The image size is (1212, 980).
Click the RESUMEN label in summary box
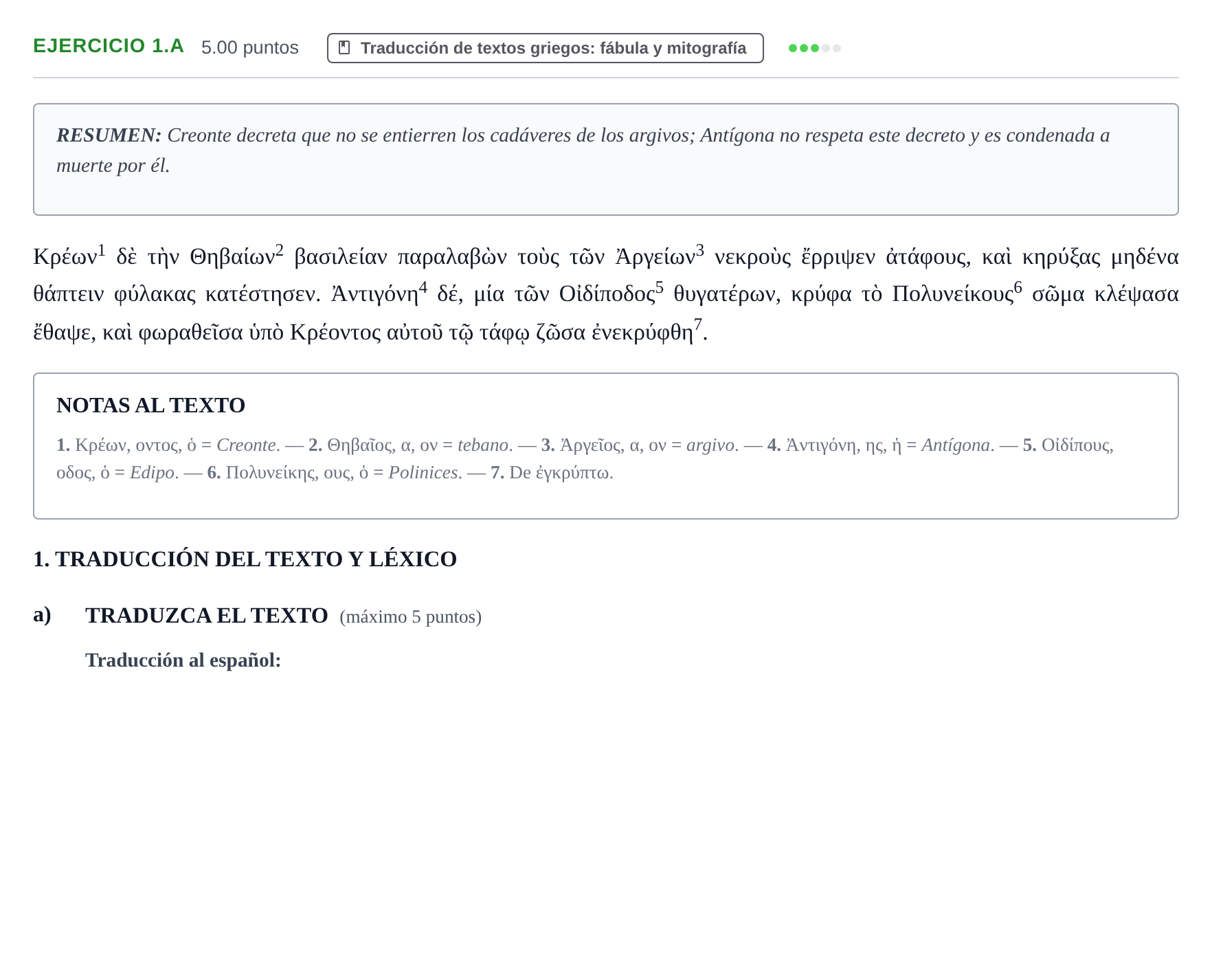109,135
